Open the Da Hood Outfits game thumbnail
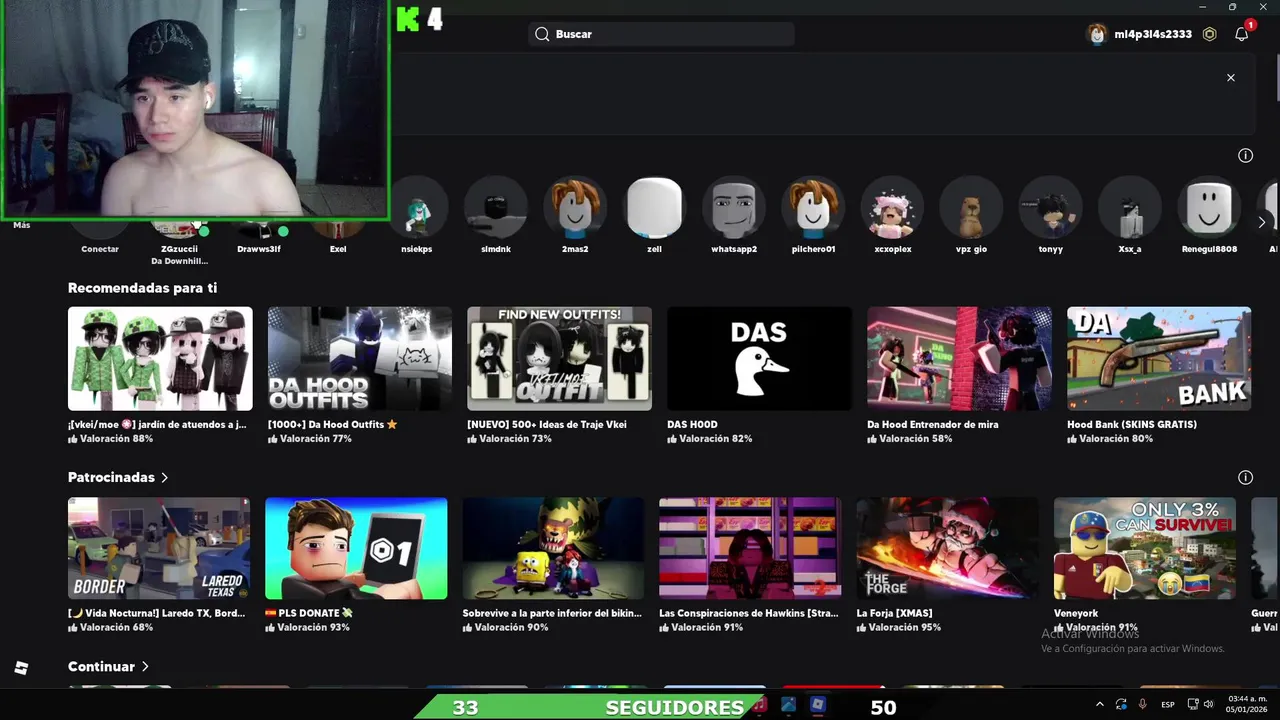 click(360, 359)
